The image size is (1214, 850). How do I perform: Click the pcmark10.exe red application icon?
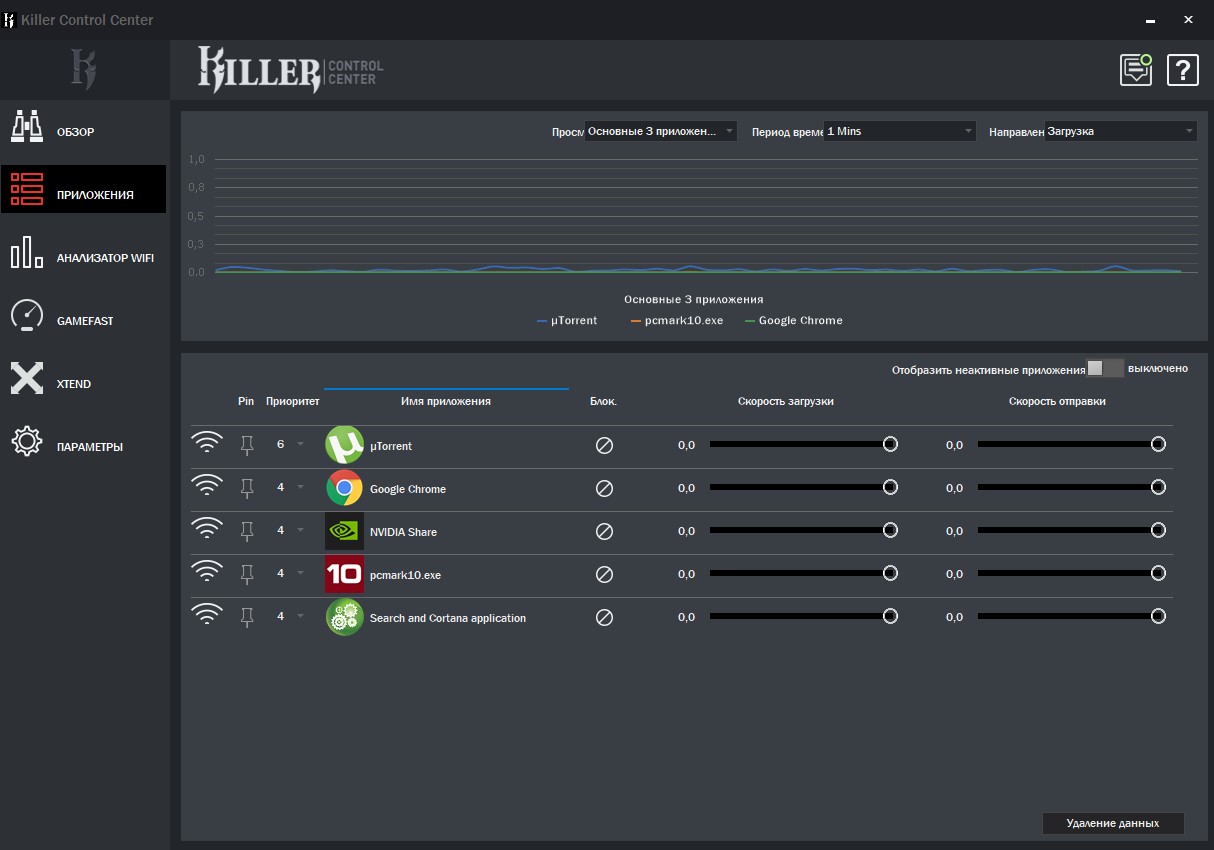[x=344, y=575]
